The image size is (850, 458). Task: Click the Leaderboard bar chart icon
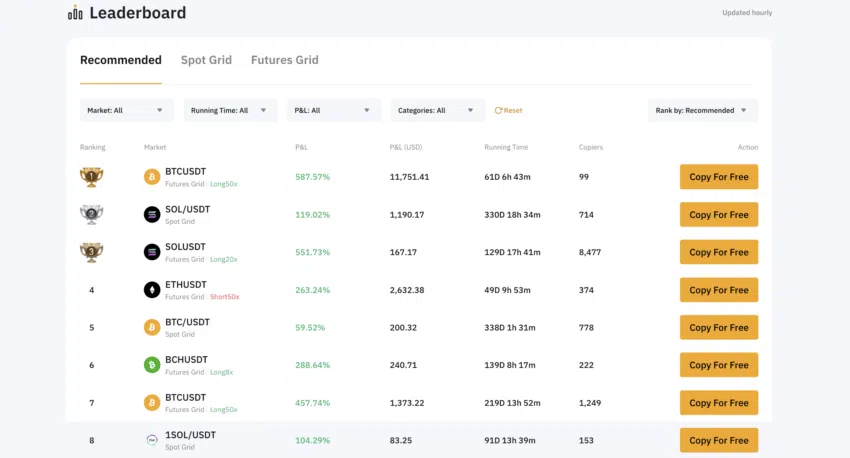tap(75, 13)
